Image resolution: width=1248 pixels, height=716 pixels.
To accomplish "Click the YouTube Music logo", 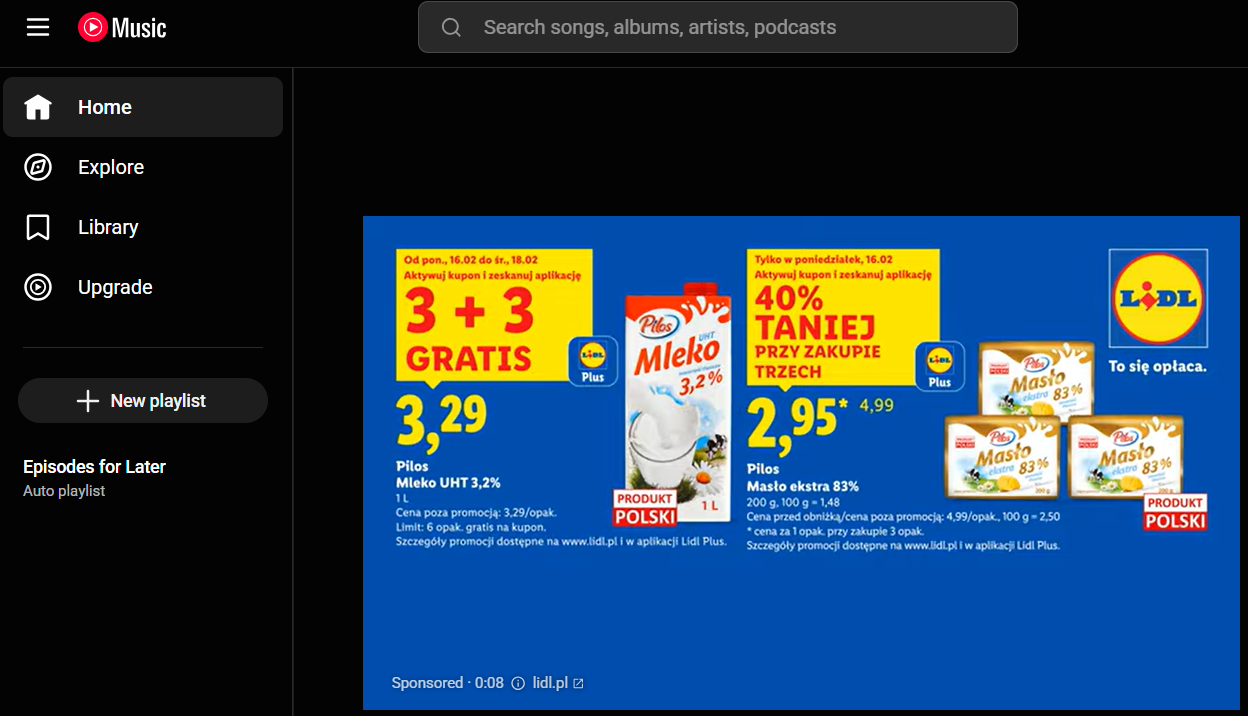I will pyautogui.click(x=122, y=27).
